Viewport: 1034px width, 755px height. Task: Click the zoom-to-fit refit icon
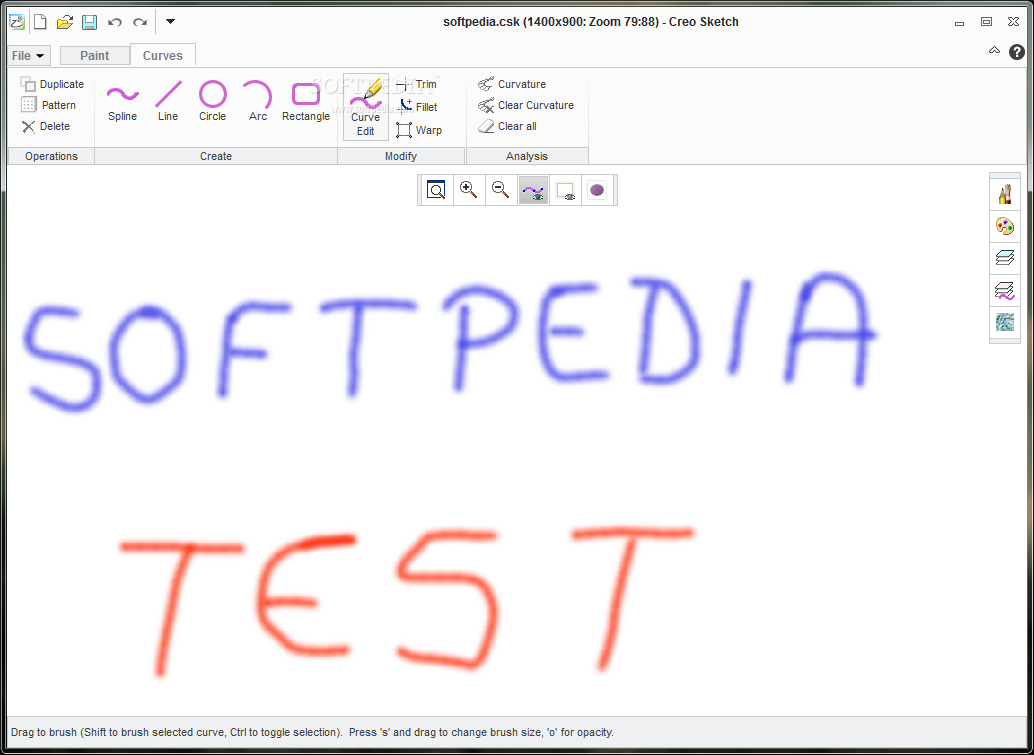point(437,190)
